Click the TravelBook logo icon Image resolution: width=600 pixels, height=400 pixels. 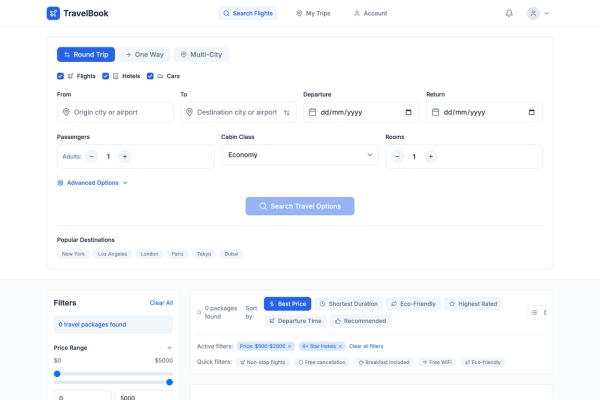pyautogui.click(x=53, y=13)
